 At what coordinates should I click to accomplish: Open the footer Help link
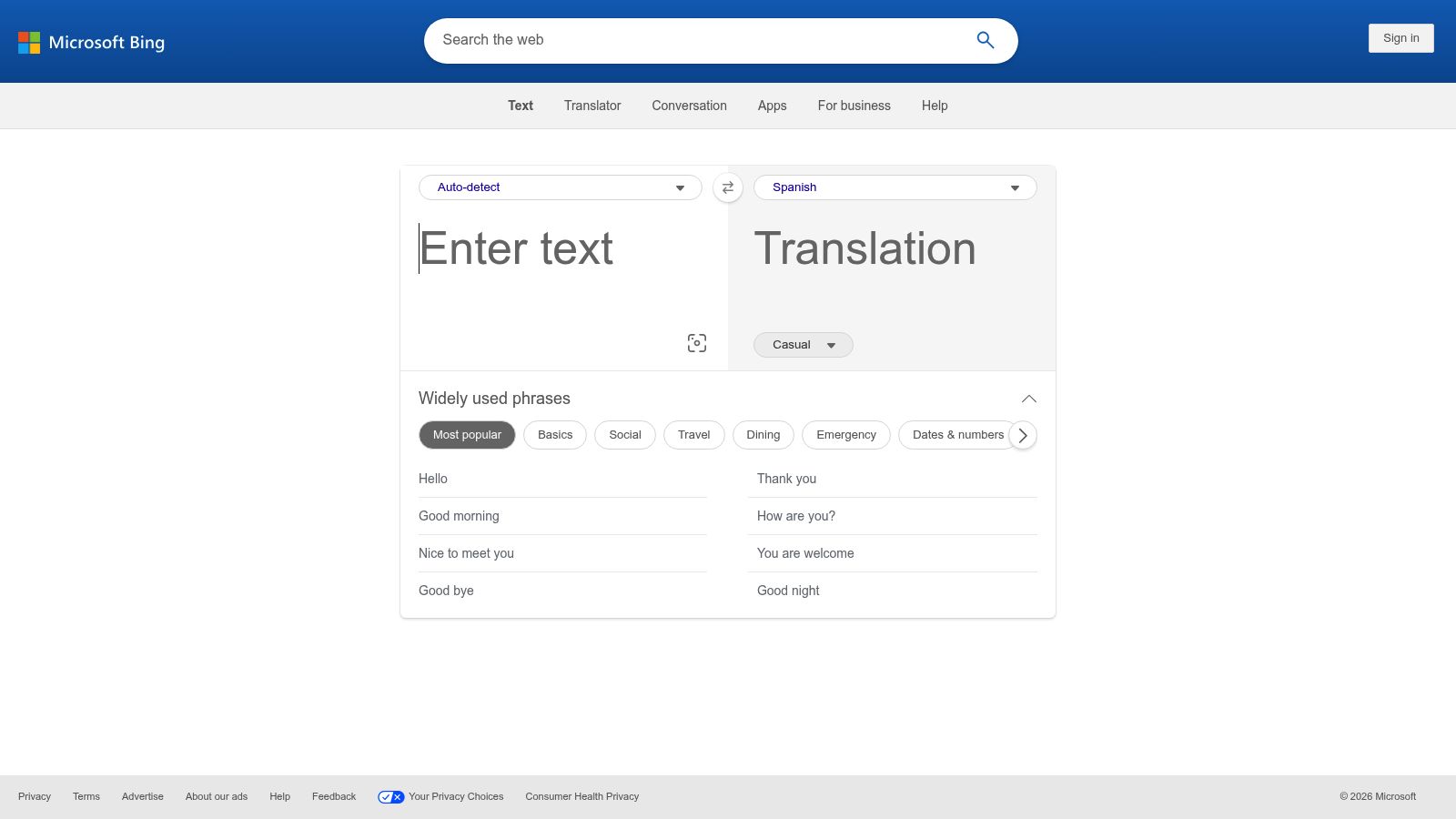pos(279,797)
